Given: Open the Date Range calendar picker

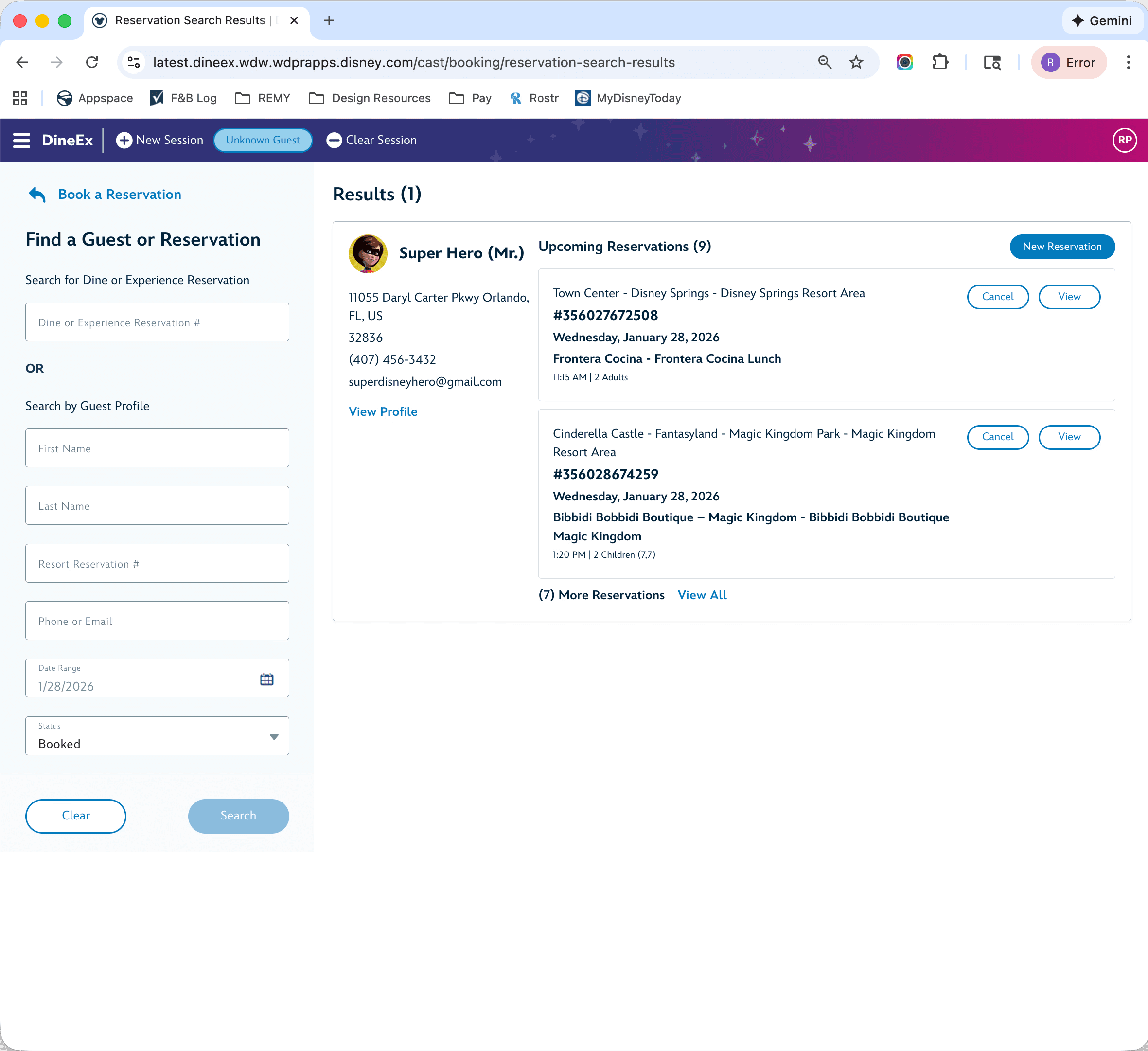Looking at the screenshot, I should click(266, 679).
